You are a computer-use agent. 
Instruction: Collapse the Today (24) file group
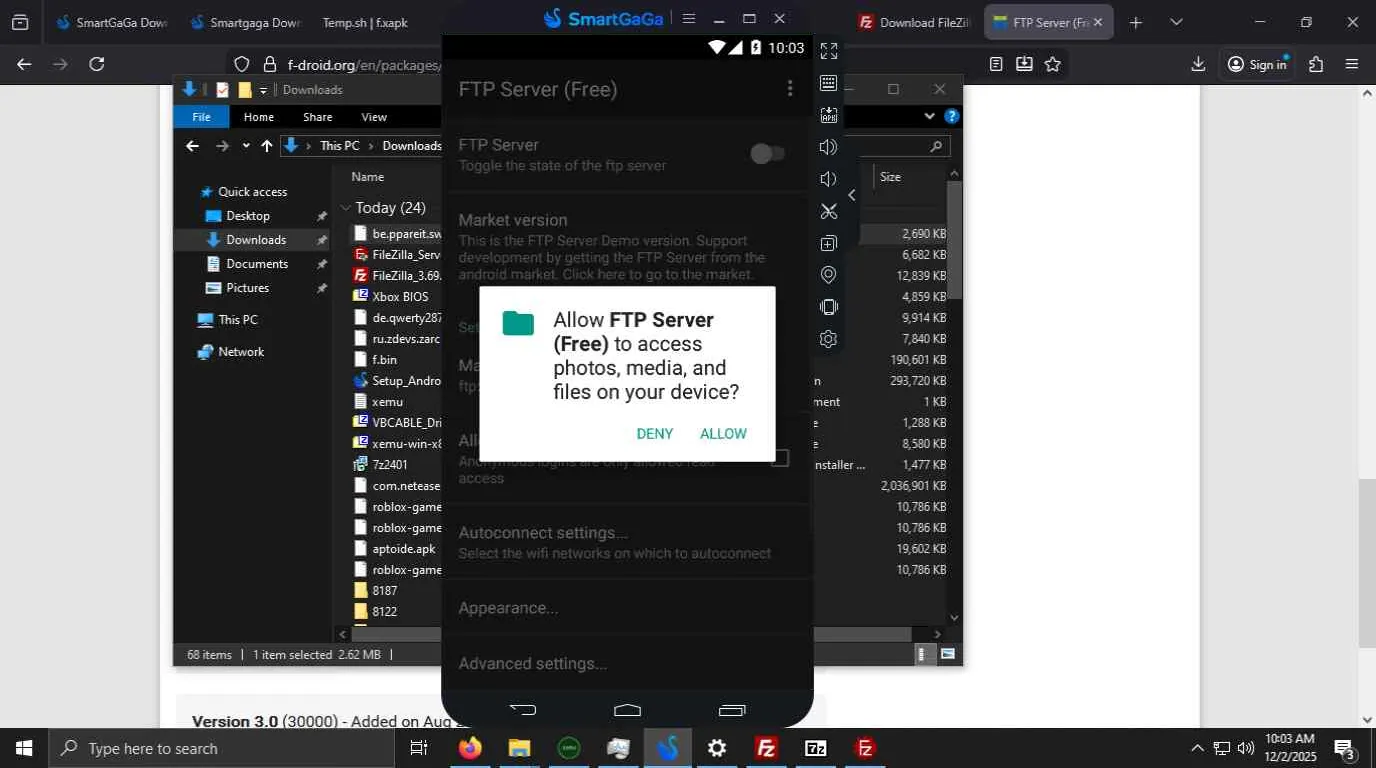click(346, 208)
